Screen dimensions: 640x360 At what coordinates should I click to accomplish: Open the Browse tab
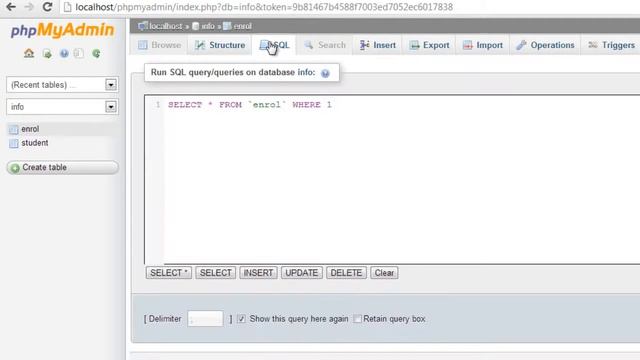tap(160, 45)
